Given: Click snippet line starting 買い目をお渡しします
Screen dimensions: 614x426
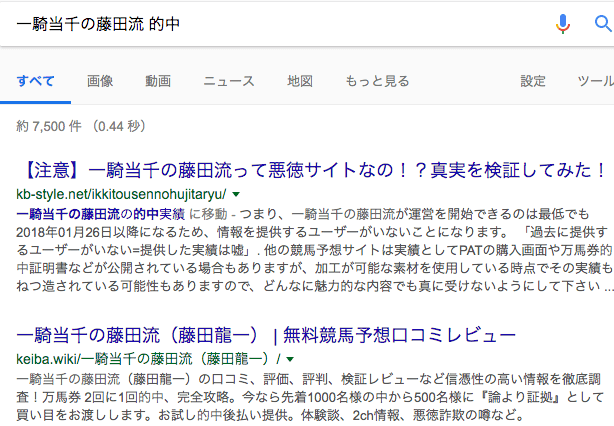Looking at the screenshot, I should point(270,415).
